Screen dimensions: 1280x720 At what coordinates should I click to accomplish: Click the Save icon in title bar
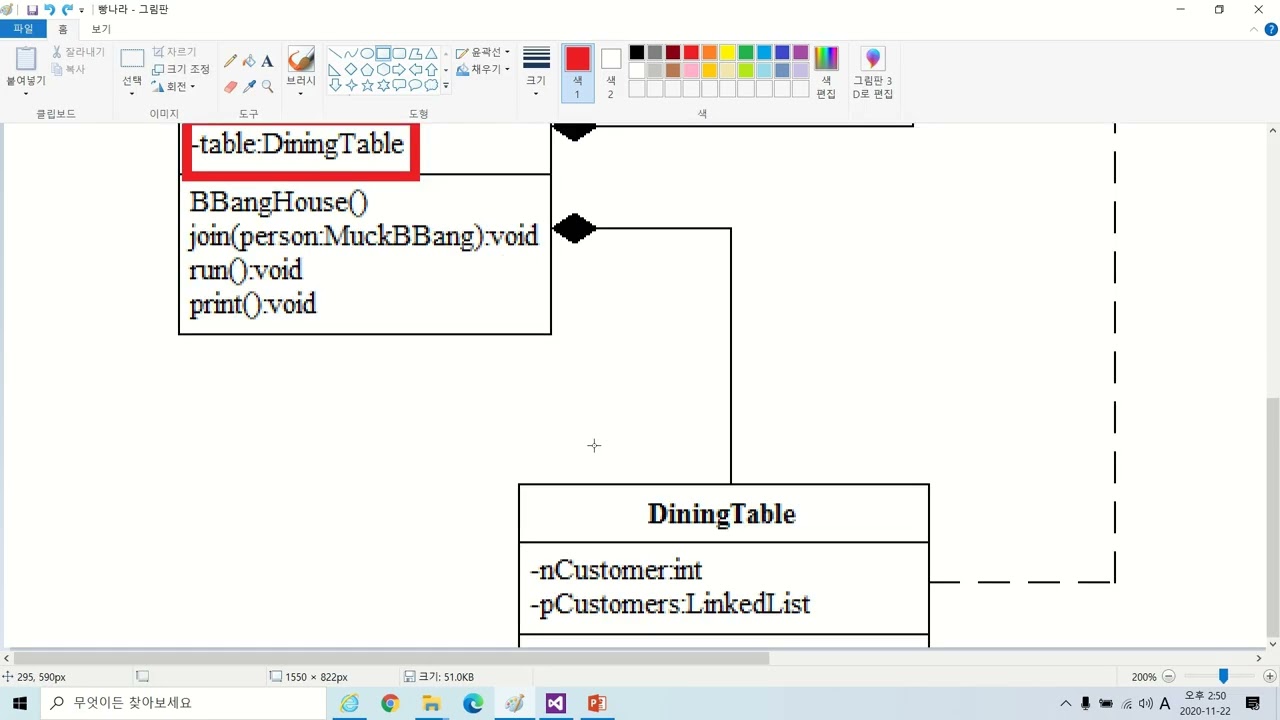click(32, 9)
